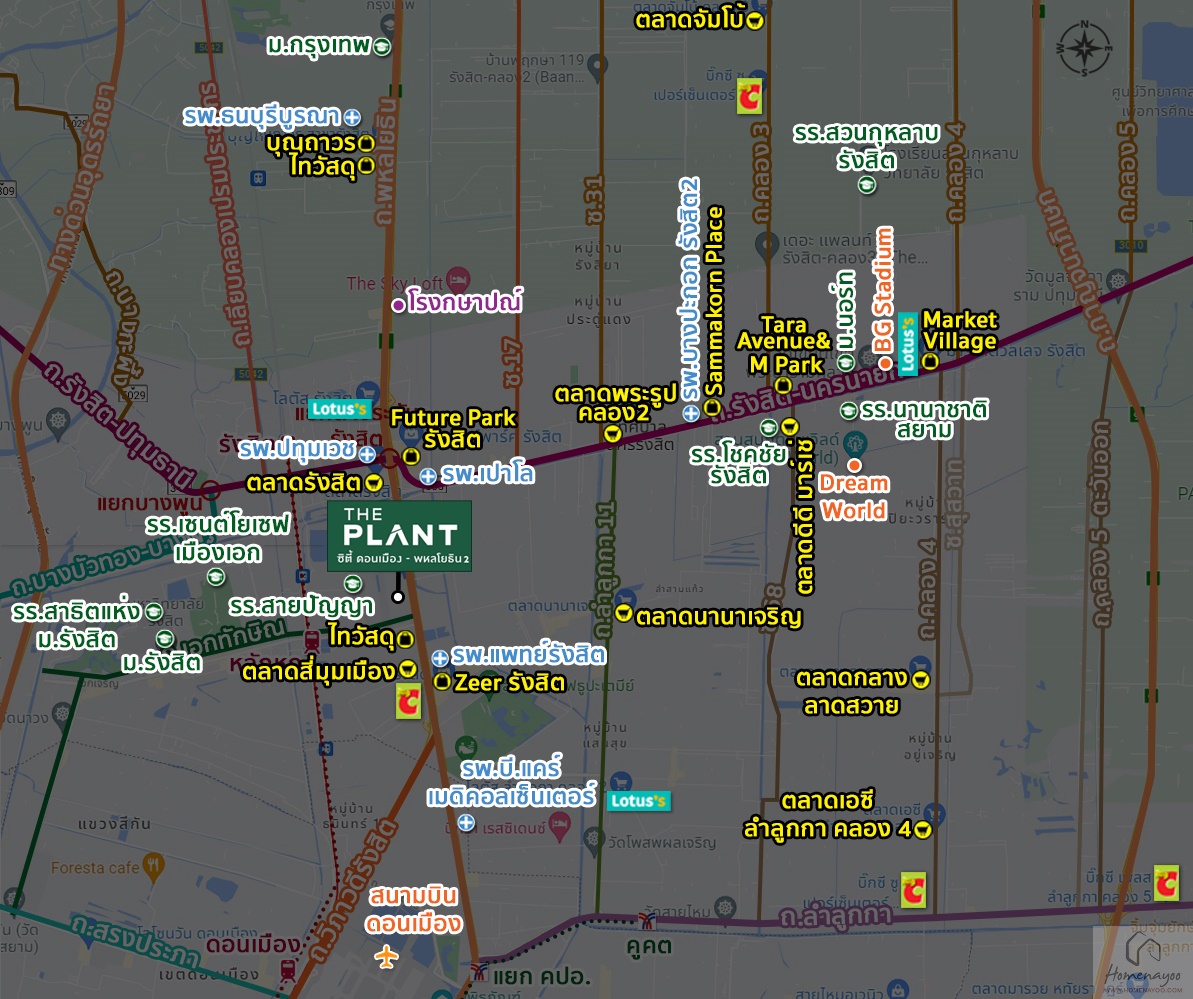Viewport: 1193px width, 999px height.
Task: Select the รร.โชคชัย รังสิต label
Action: point(739,466)
